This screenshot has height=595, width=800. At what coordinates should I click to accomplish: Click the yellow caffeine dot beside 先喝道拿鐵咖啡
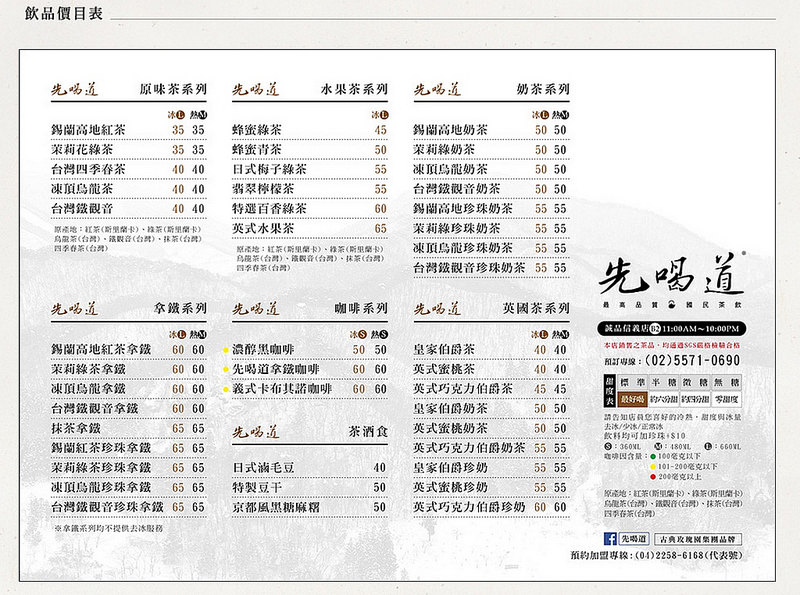pyautogui.click(x=226, y=369)
